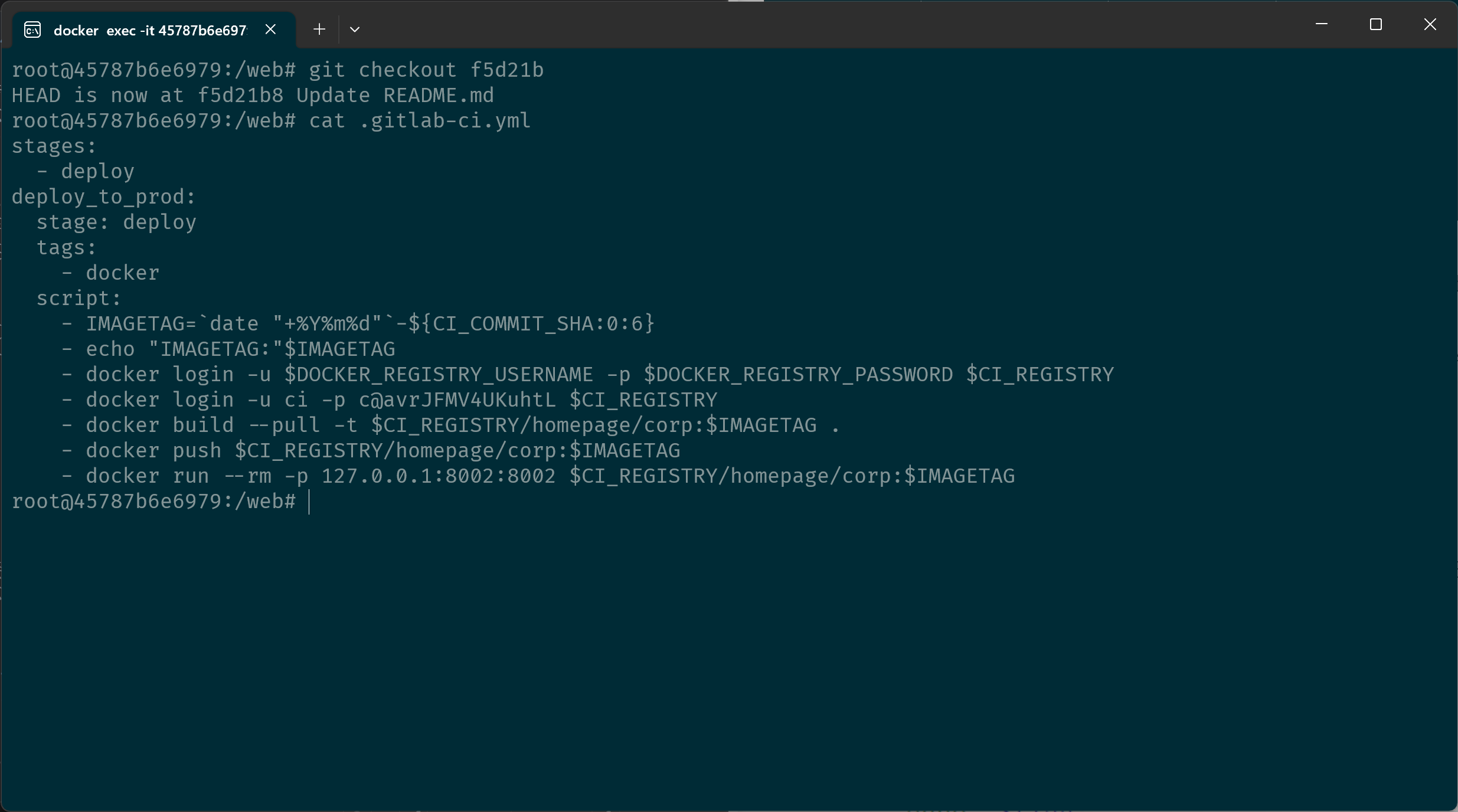Click the docker push command line
Screen dimensions: 1458x812
point(371,450)
